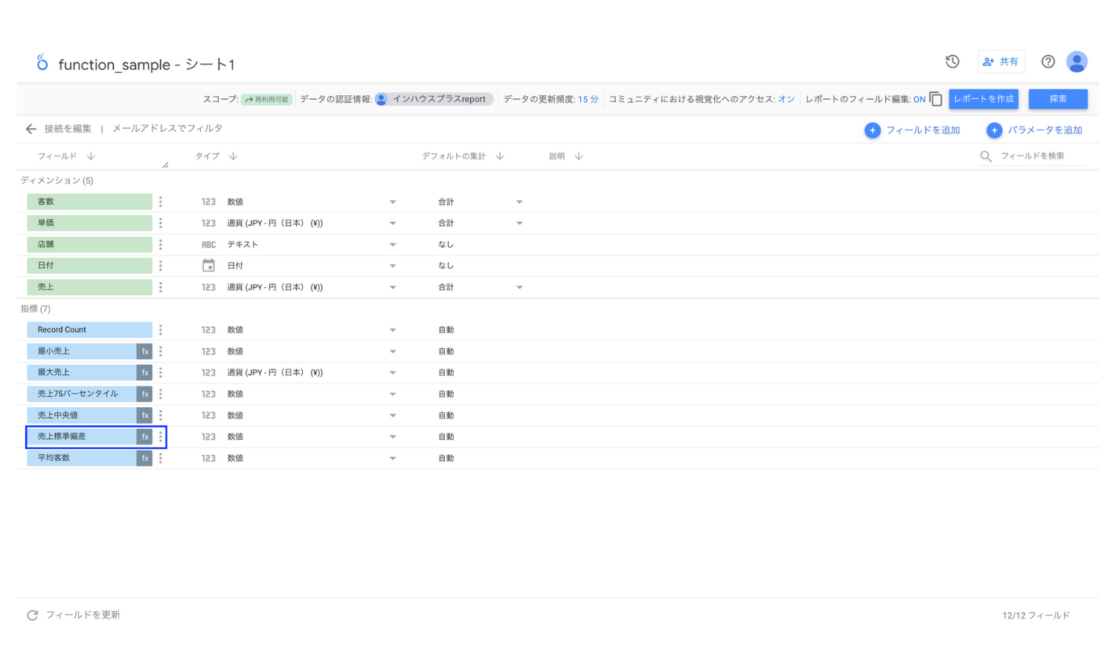Click the green 売上 dimension chip
Image resolution: width=1116 pixels, height=670 pixels.
(x=89, y=287)
